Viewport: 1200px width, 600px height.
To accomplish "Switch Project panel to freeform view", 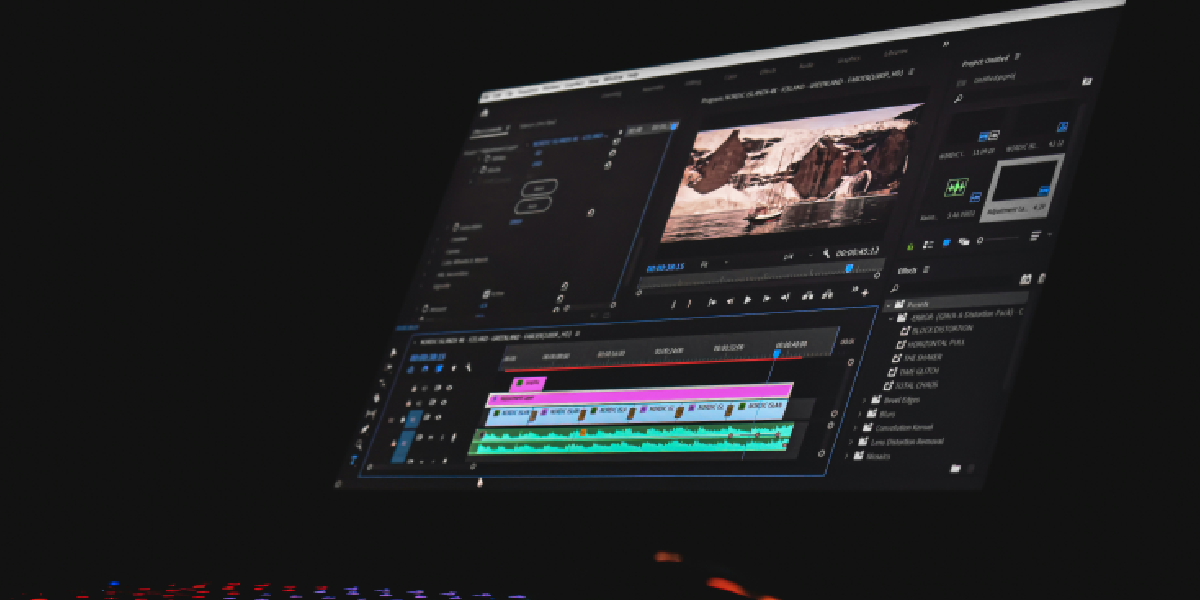I will pyautogui.click(x=963, y=241).
